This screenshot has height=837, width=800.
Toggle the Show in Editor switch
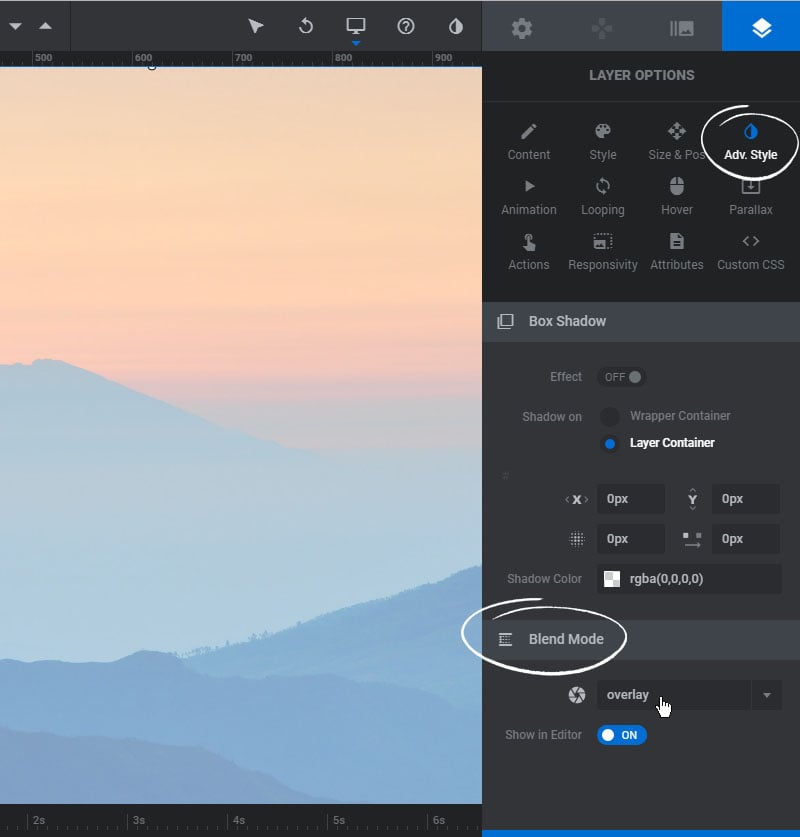tap(622, 735)
